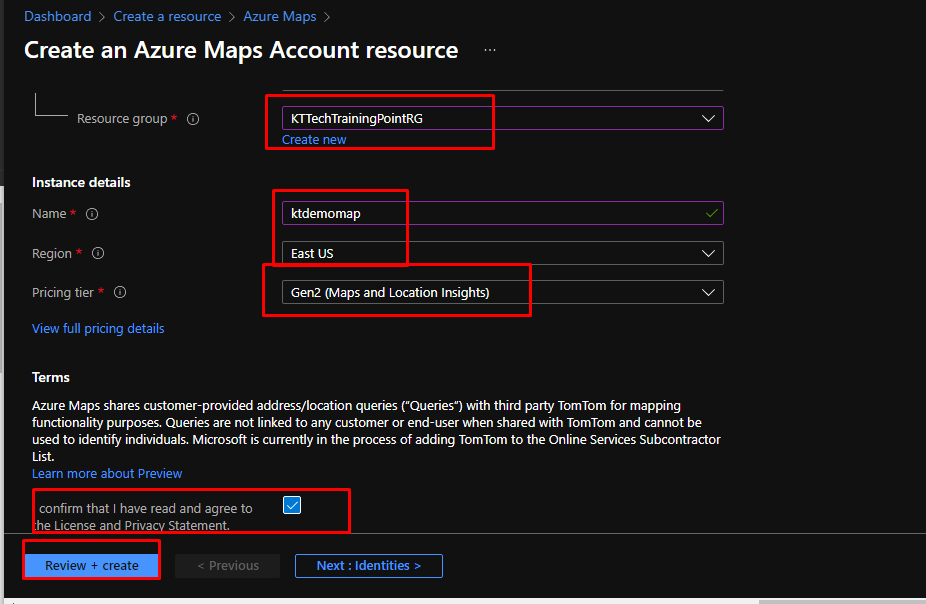Click the Resource group label
This screenshot has height=604, width=926.
point(122,119)
